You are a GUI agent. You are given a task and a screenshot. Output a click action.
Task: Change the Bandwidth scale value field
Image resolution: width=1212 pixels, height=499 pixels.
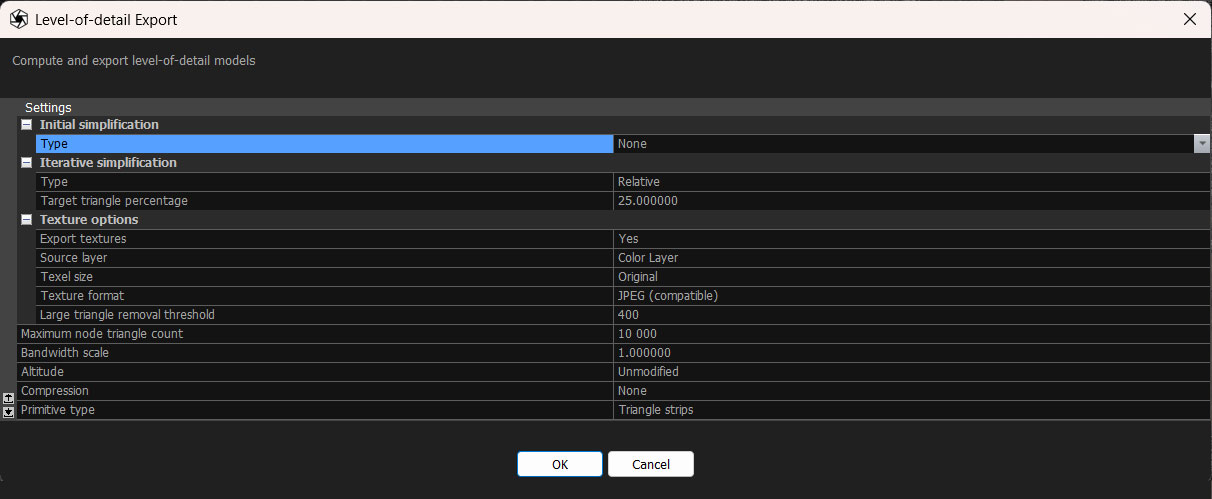910,353
